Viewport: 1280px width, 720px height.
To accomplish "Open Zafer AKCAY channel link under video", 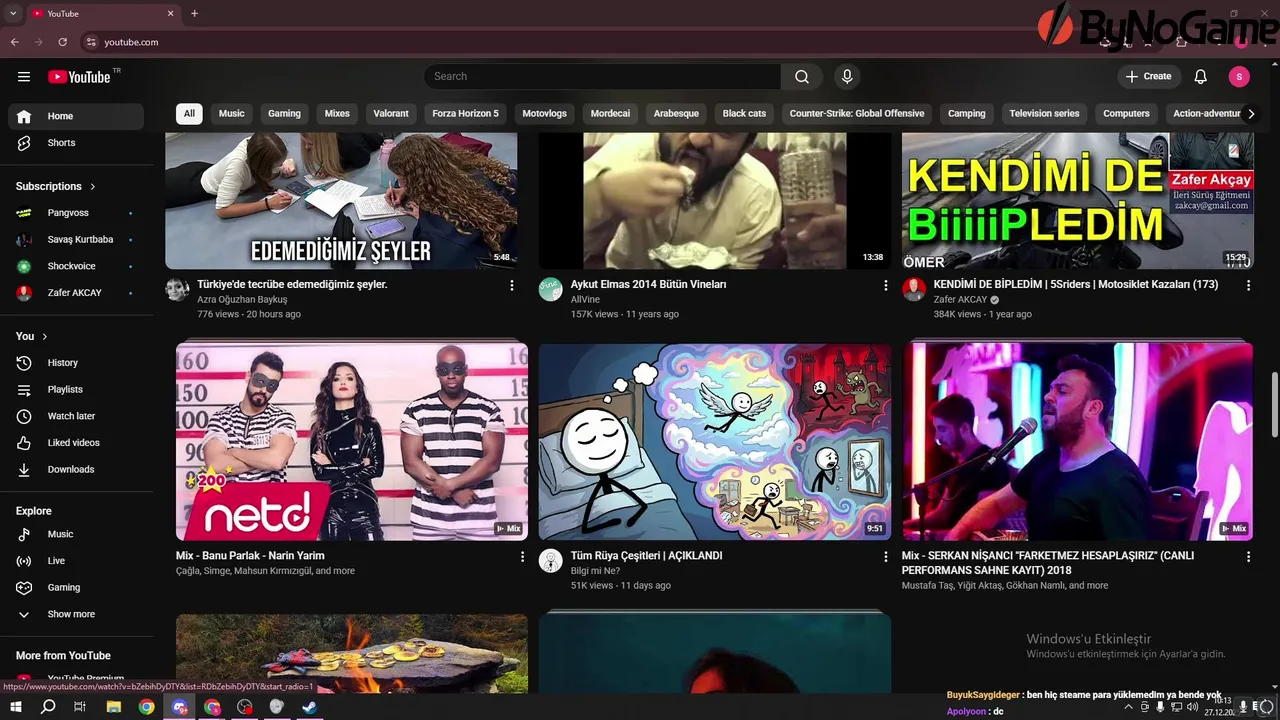I will [960, 300].
